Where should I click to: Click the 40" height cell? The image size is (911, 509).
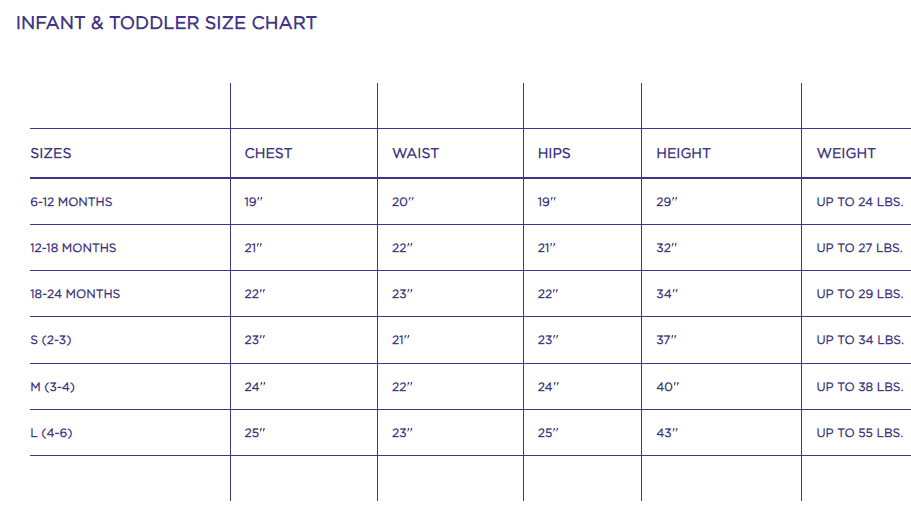[x=667, y=387]
